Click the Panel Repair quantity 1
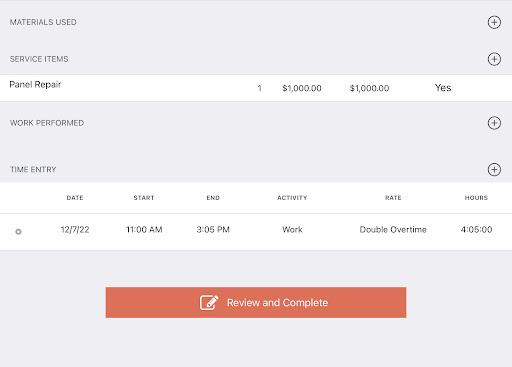This screenshot has width=512, height=367. (259, 88)
